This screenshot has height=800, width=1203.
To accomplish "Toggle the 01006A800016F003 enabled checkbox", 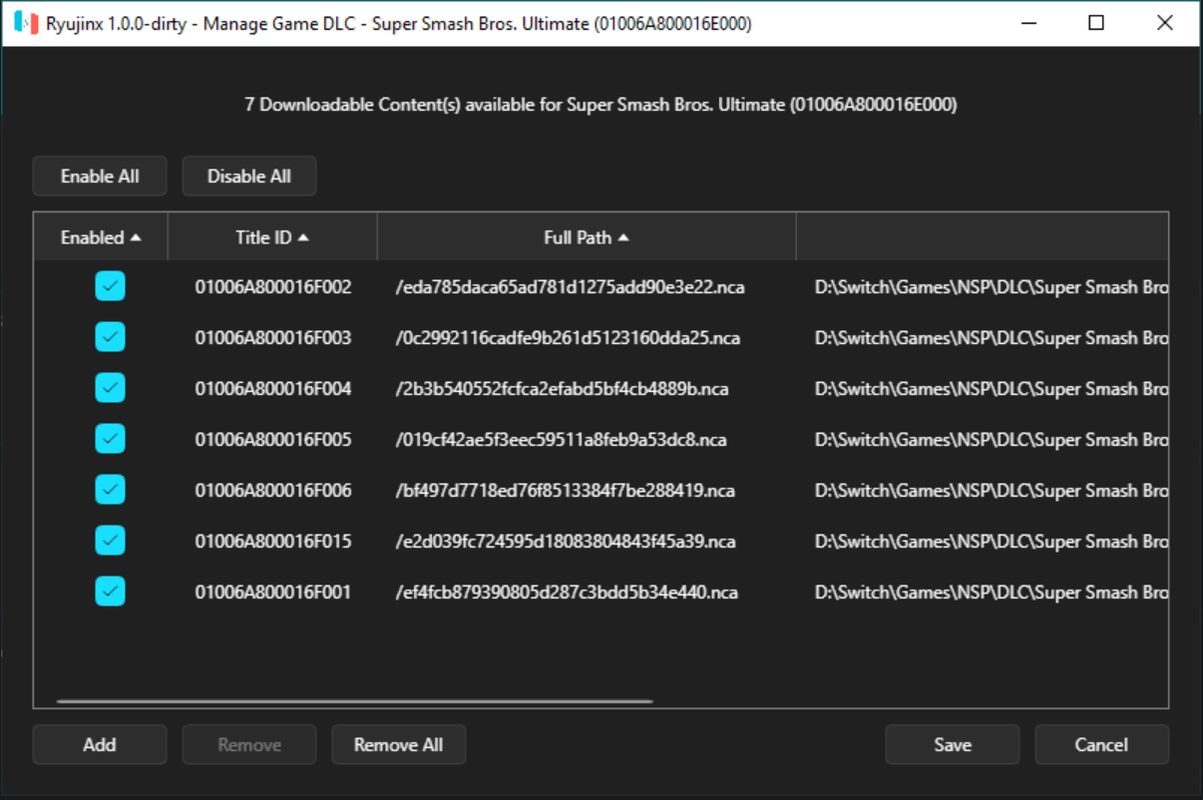I will [x=110, y=337].
